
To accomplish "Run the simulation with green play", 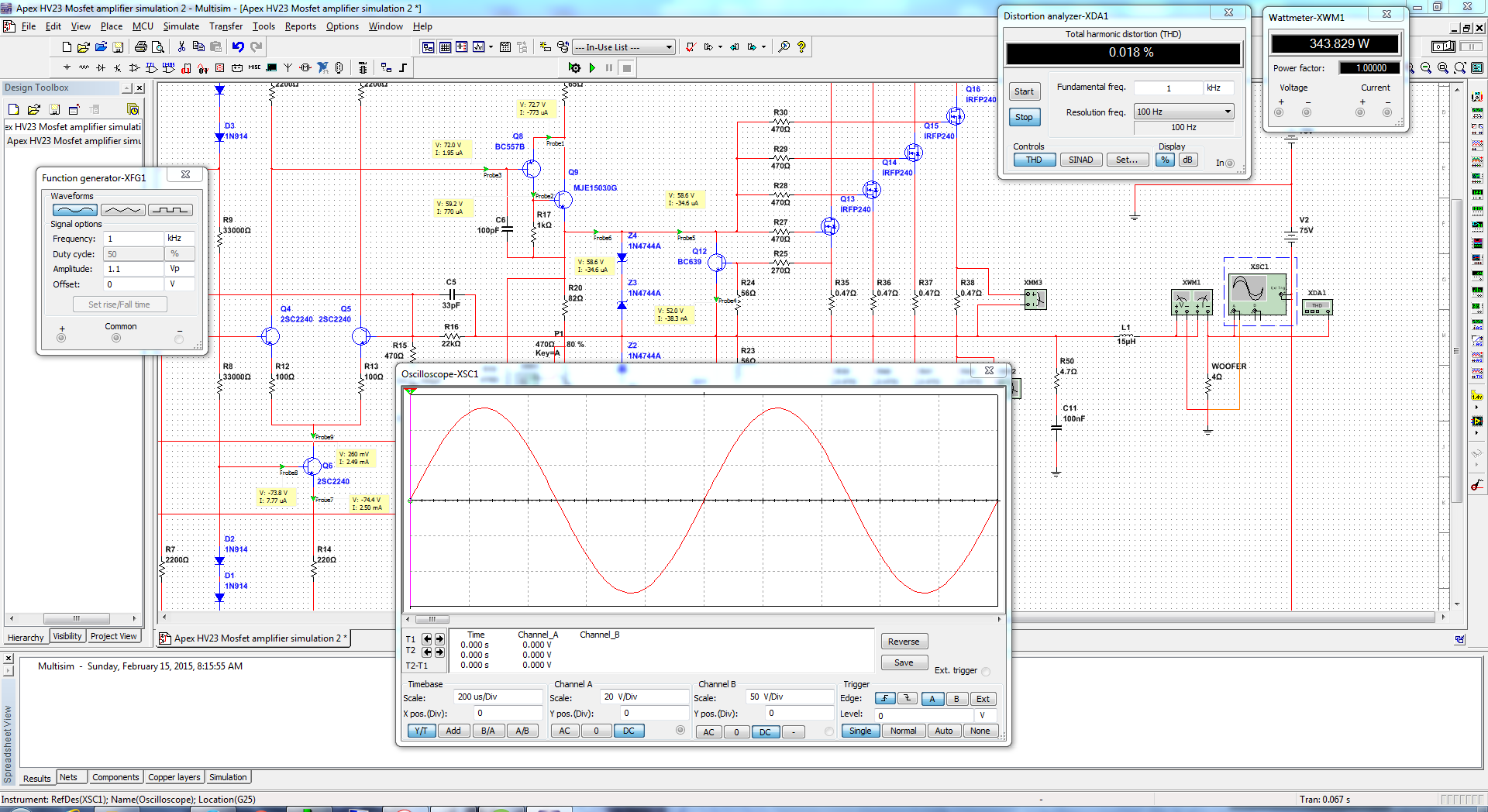I will (593, 67).
